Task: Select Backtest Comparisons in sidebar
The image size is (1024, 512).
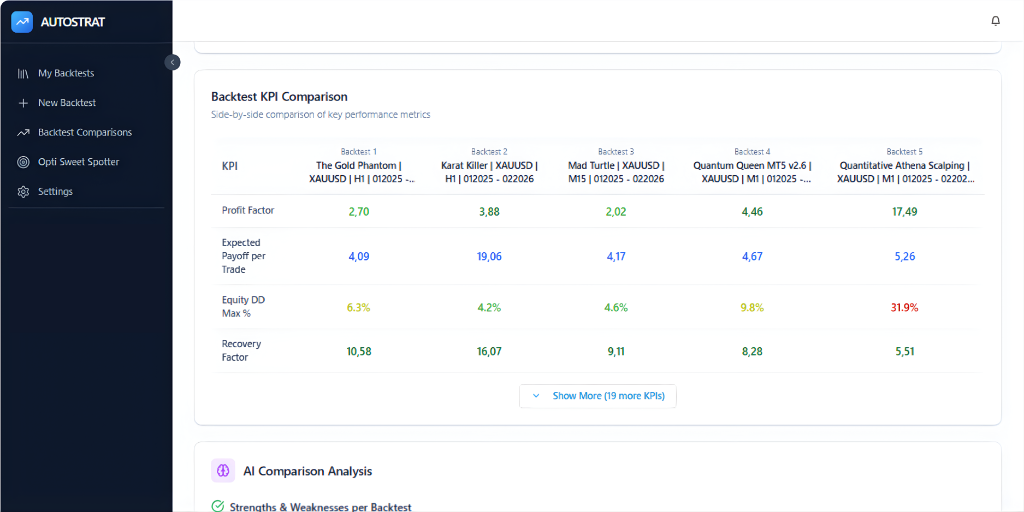Action: (x=86, y=133)
